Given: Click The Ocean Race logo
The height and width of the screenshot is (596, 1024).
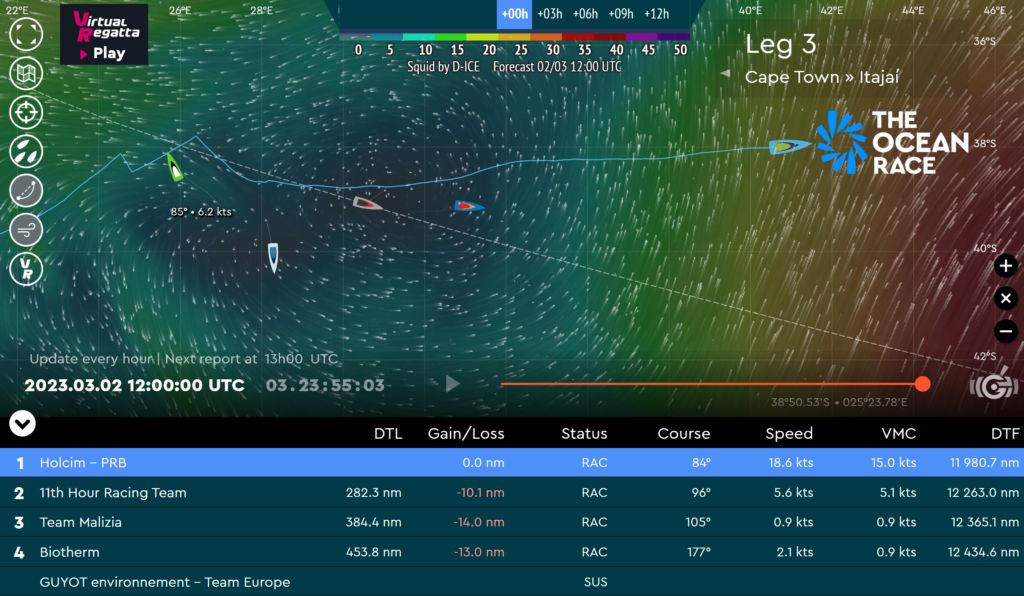Looking at the screenshot, I should pyautogui.click(x=891, y=142).
